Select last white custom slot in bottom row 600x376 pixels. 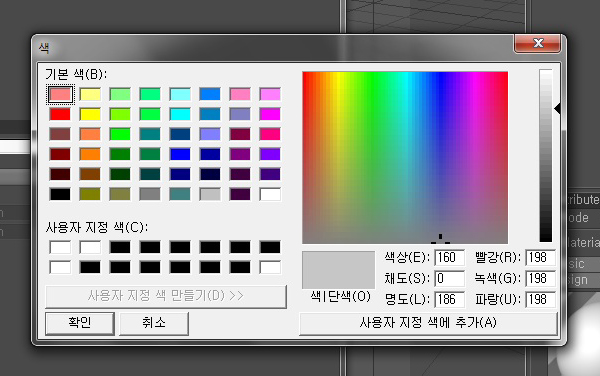point(270,267)
